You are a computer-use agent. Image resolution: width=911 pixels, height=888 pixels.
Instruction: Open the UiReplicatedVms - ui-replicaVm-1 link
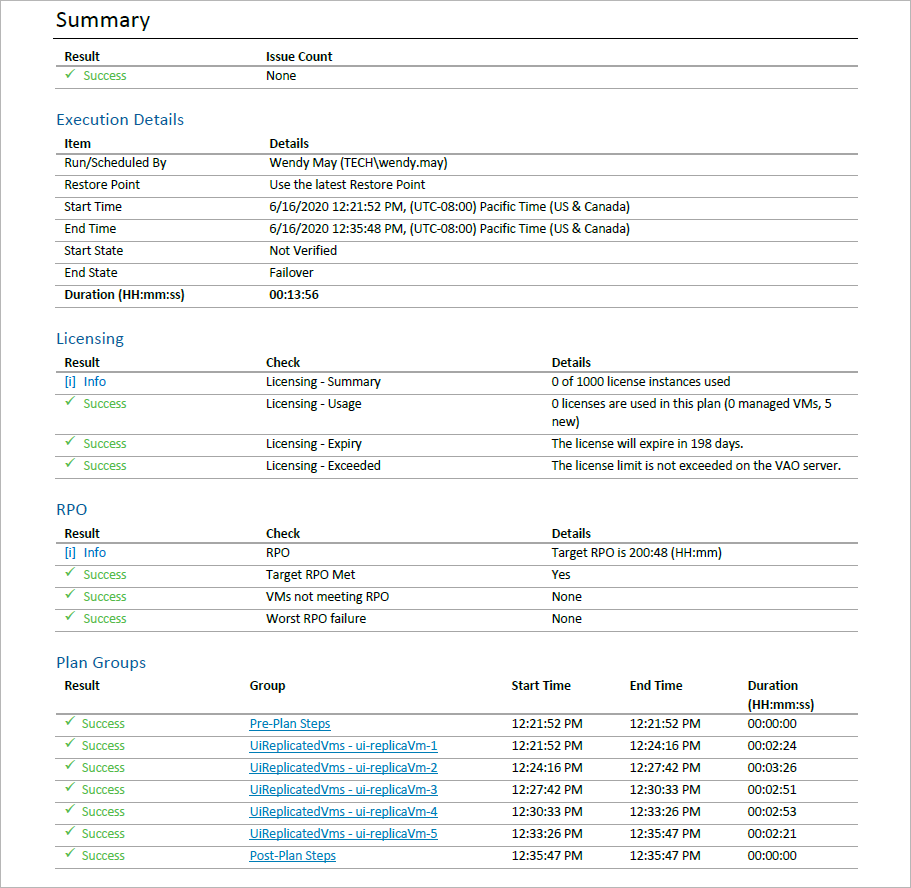pos(343,746)
